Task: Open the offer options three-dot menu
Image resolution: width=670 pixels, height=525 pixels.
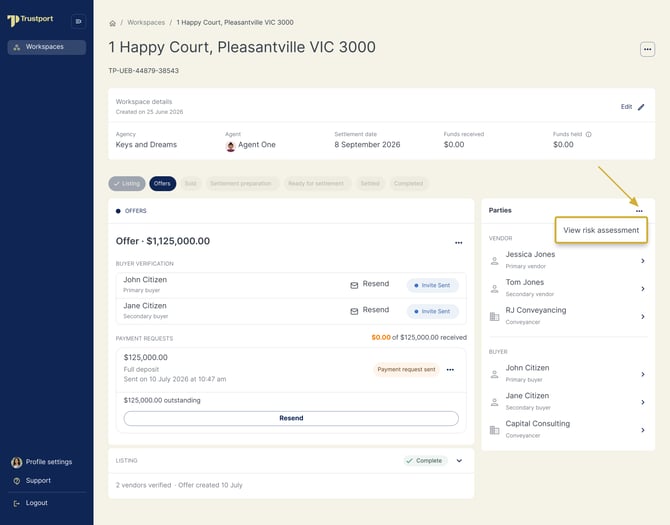Action: pos(458,243)
